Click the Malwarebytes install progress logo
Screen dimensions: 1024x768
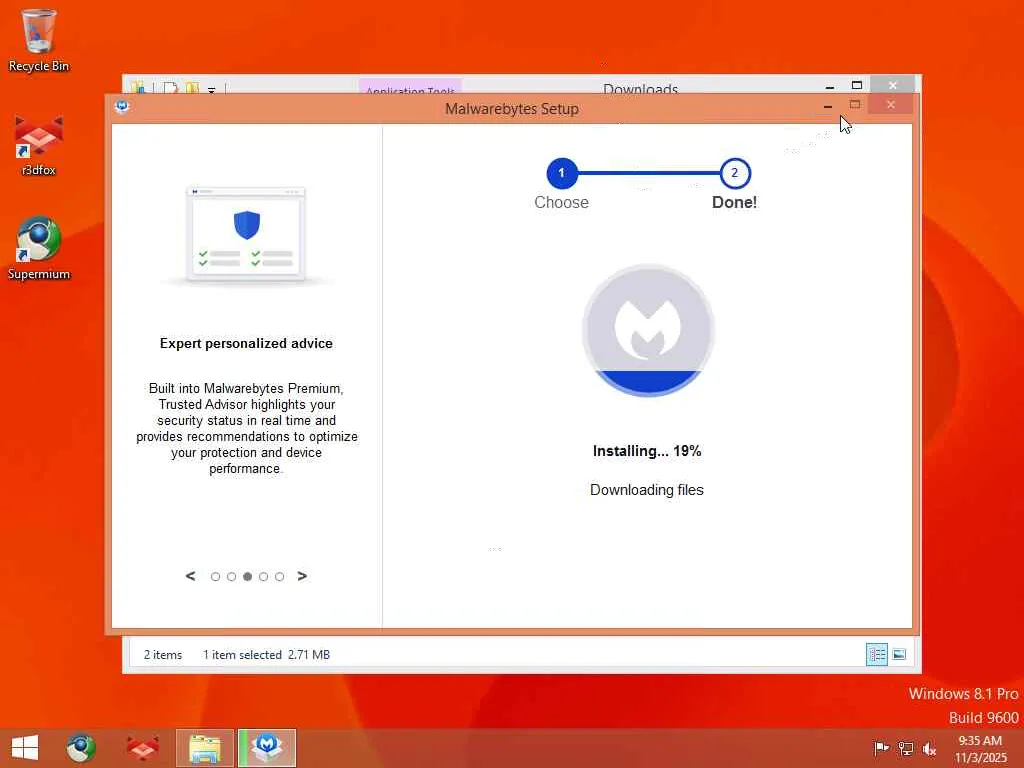click(x=648, y=330)
